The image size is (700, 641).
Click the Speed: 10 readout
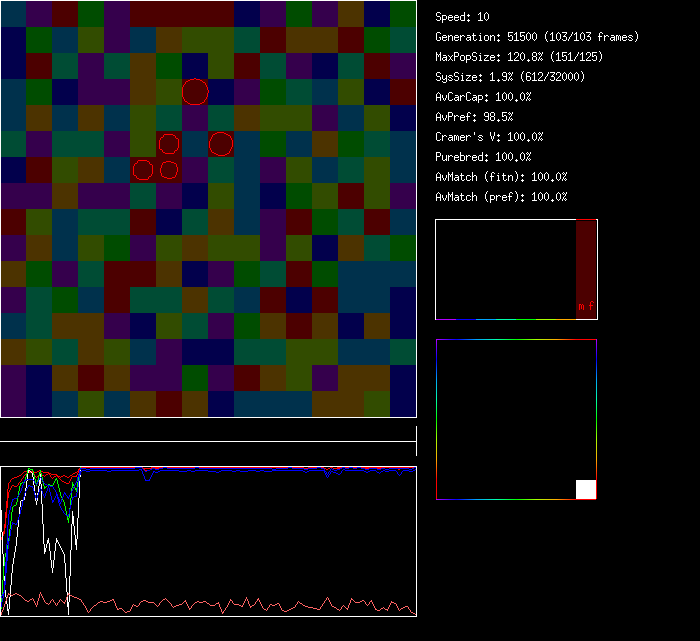pyautogui.click(x=462, y=17)
